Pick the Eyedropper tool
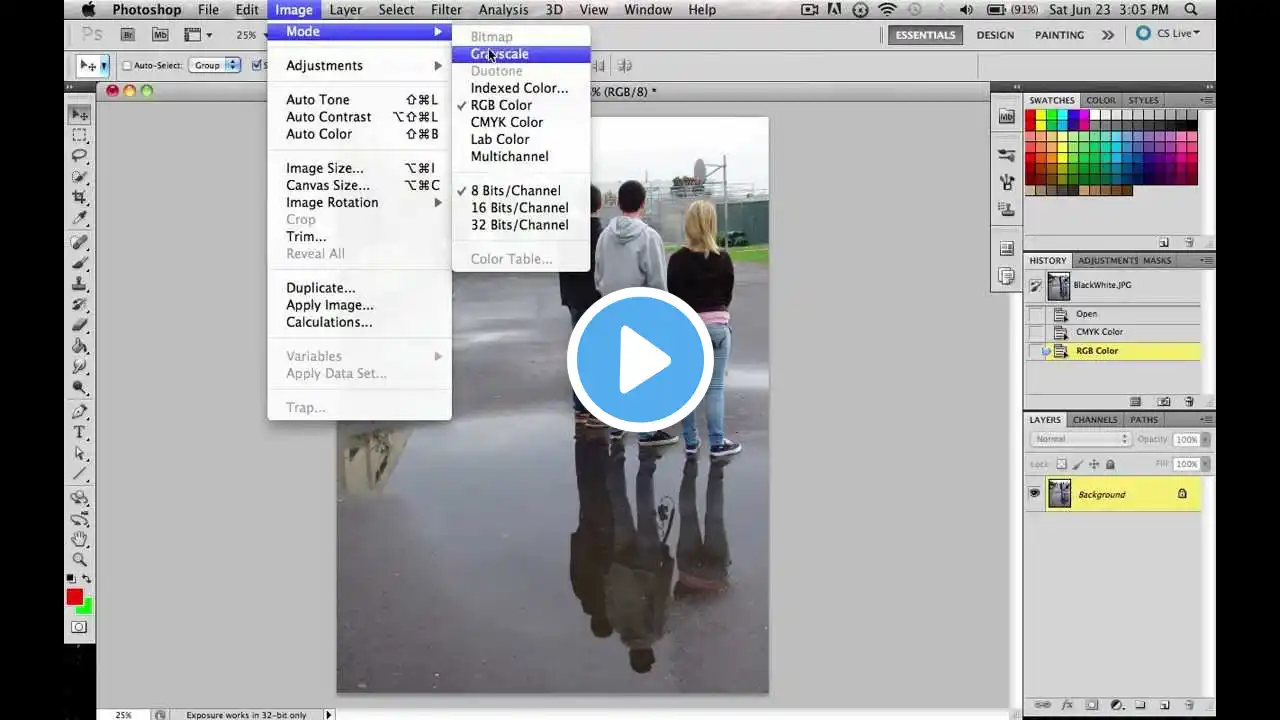Screen dimensions: 1280x720 point(79,218)
